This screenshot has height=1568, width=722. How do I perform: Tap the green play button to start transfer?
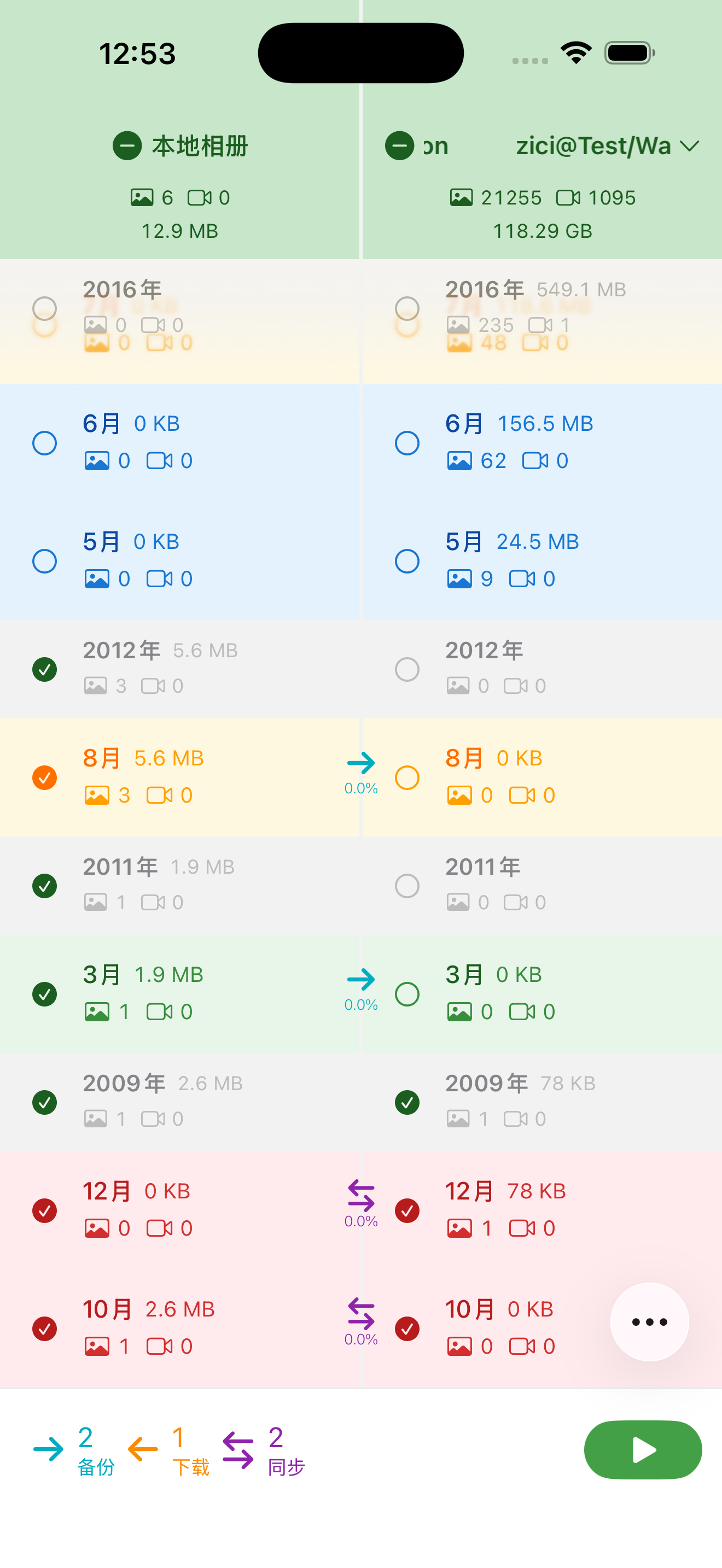(x=642, y=1449)
